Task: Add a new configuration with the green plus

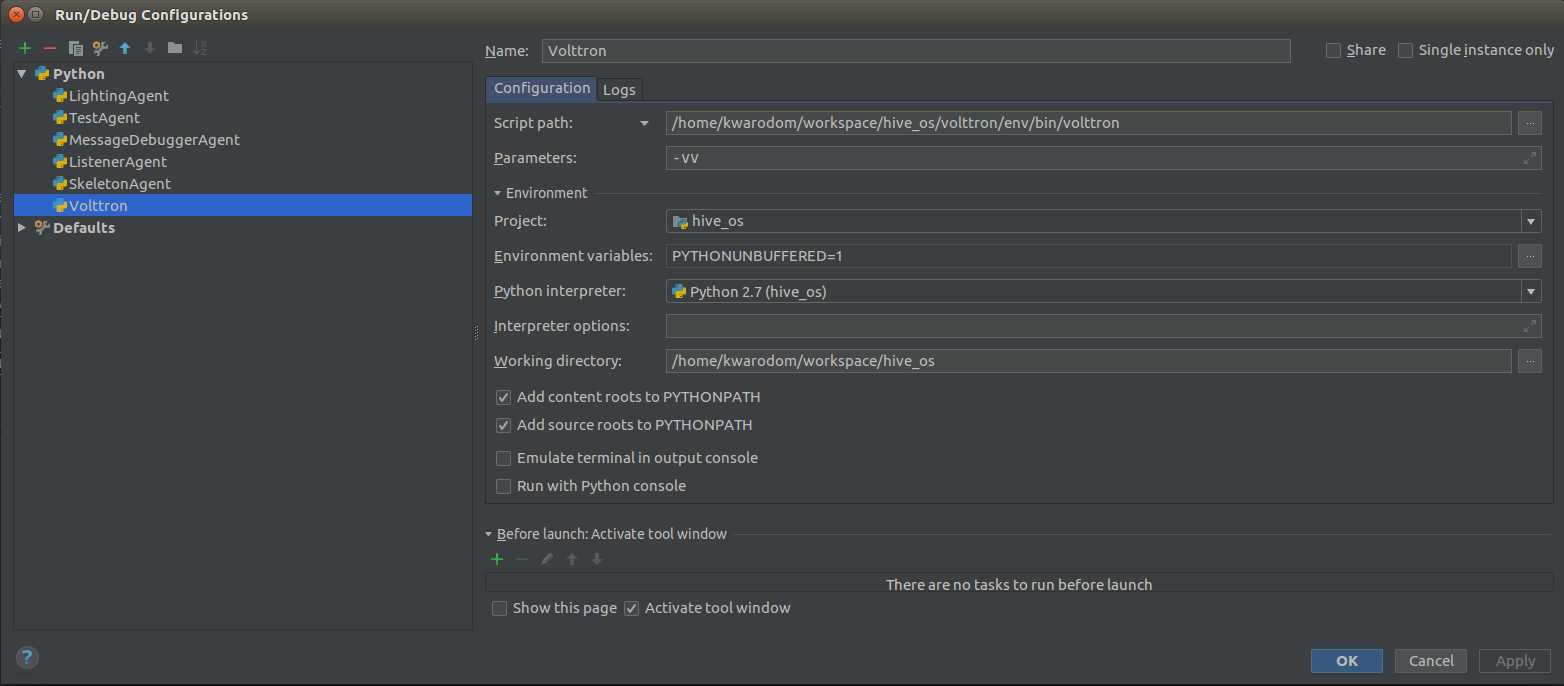Action: (25, 48)
